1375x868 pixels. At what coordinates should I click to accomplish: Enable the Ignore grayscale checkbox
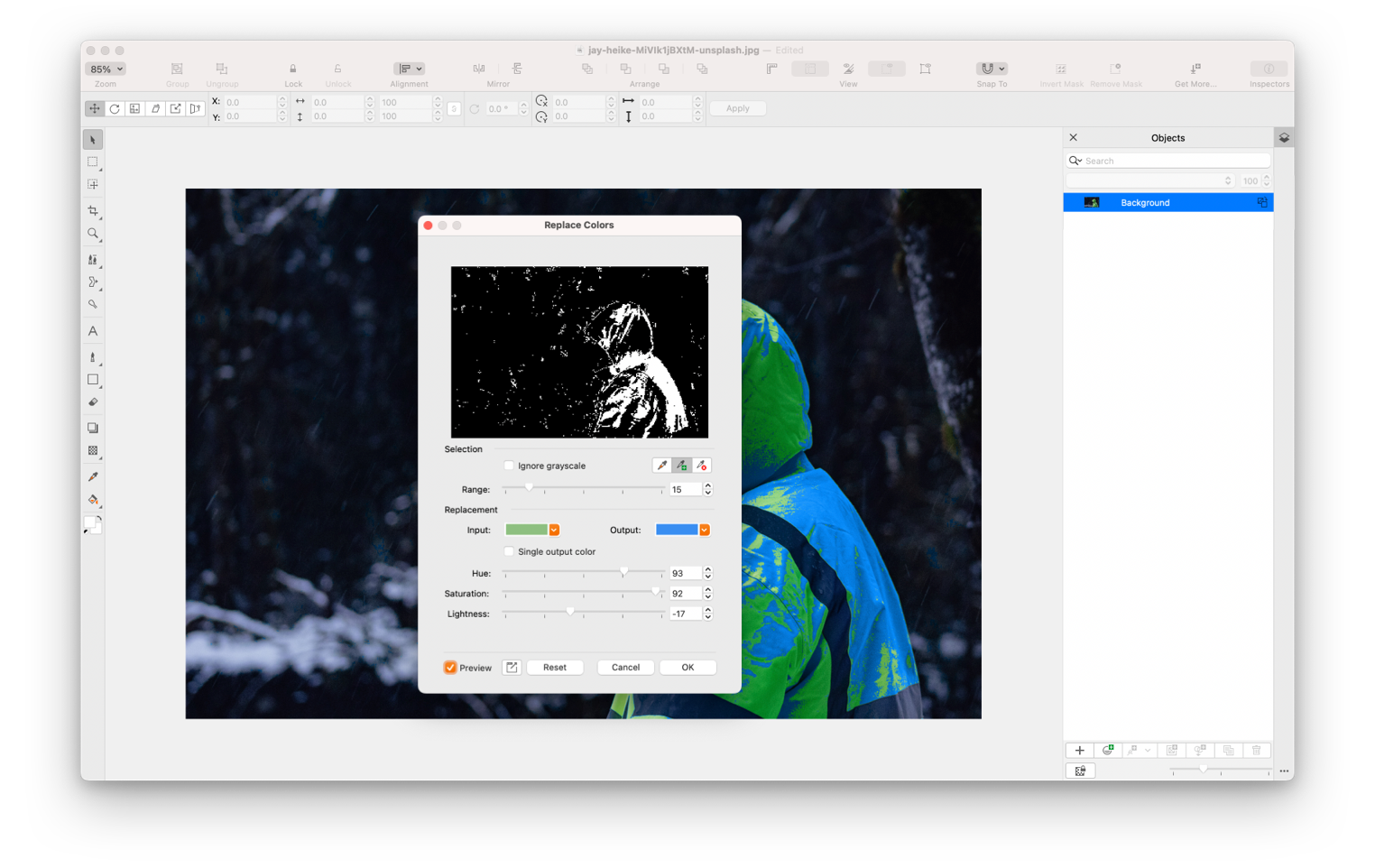(x=509, y=466)
